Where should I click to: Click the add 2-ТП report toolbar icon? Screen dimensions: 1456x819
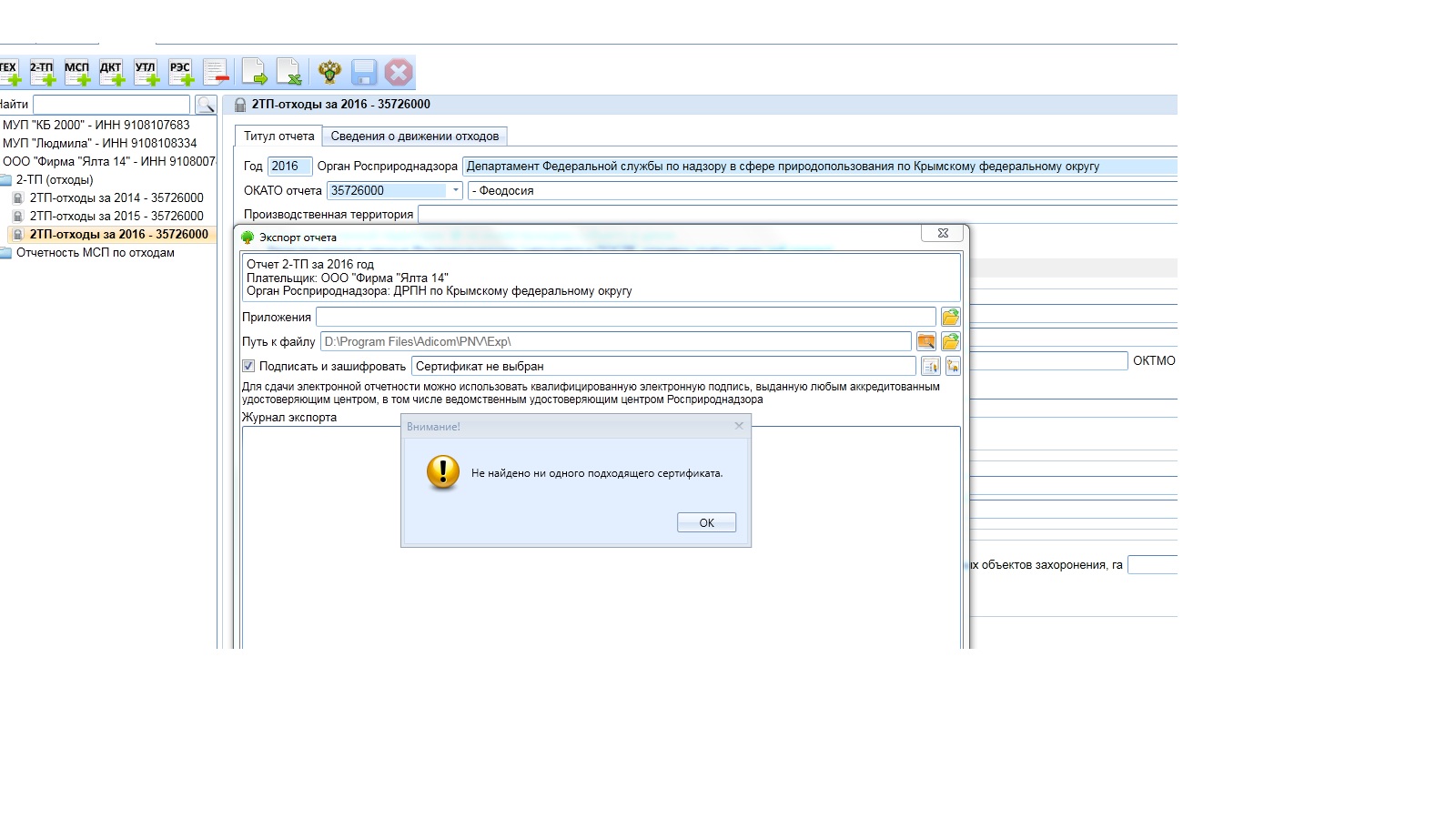click(42, 73)
